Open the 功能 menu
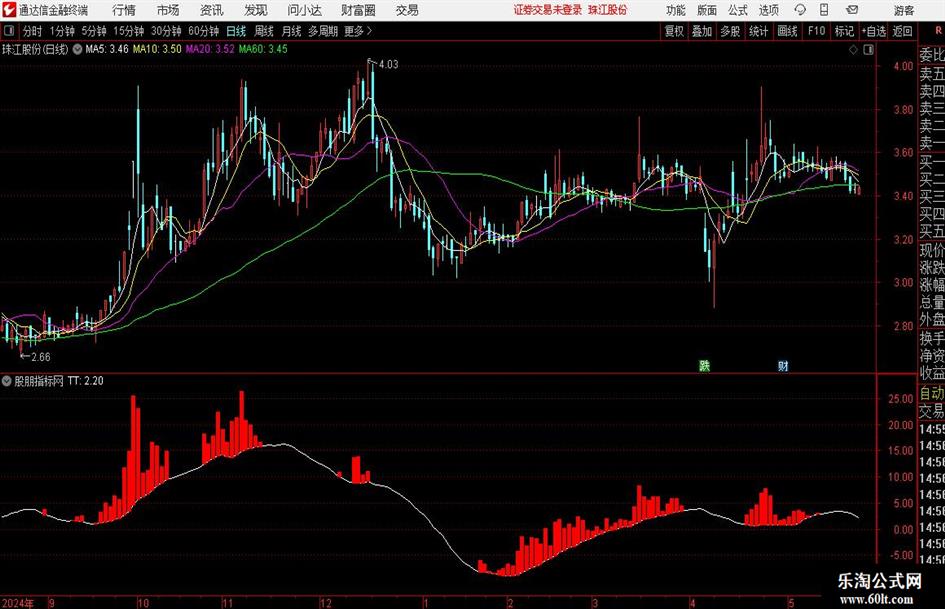Viewport: 945px width, 609px height. [676, 10]
